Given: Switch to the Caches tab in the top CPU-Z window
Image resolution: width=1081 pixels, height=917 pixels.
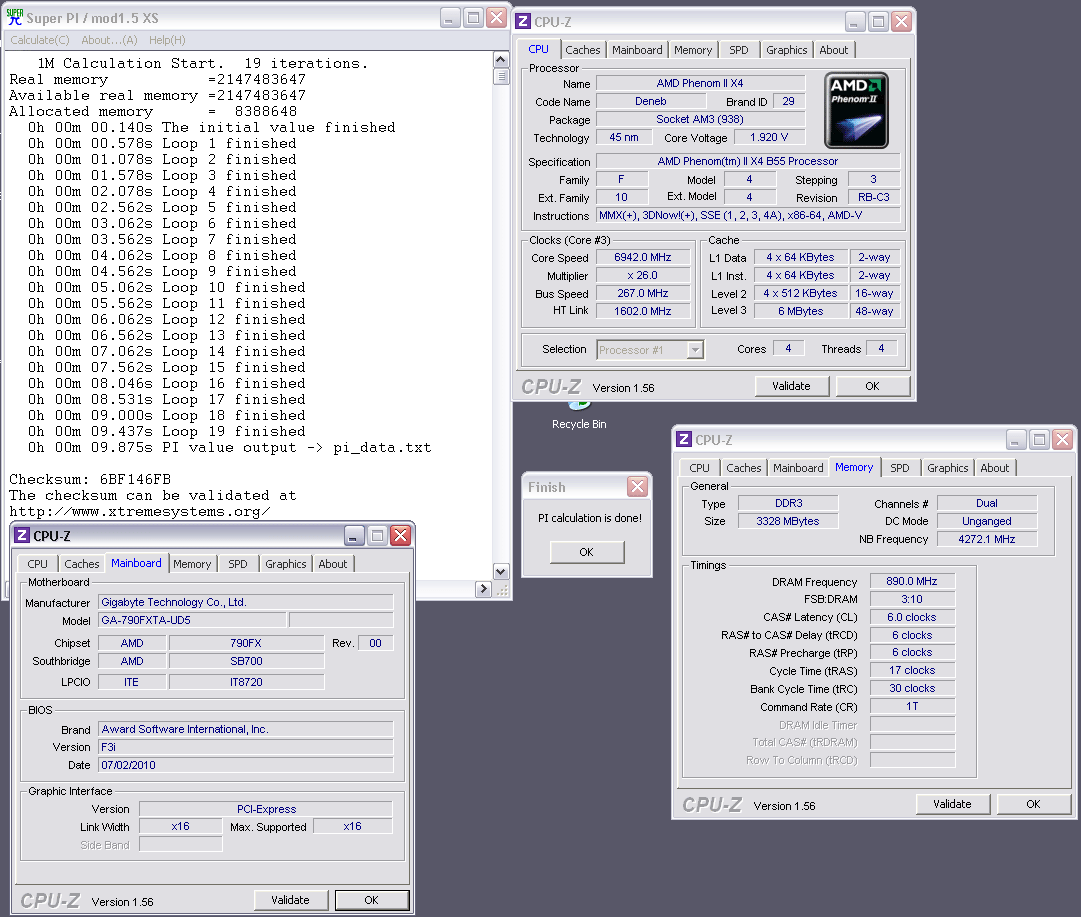Looking at the screenshot, I should 583,50.
